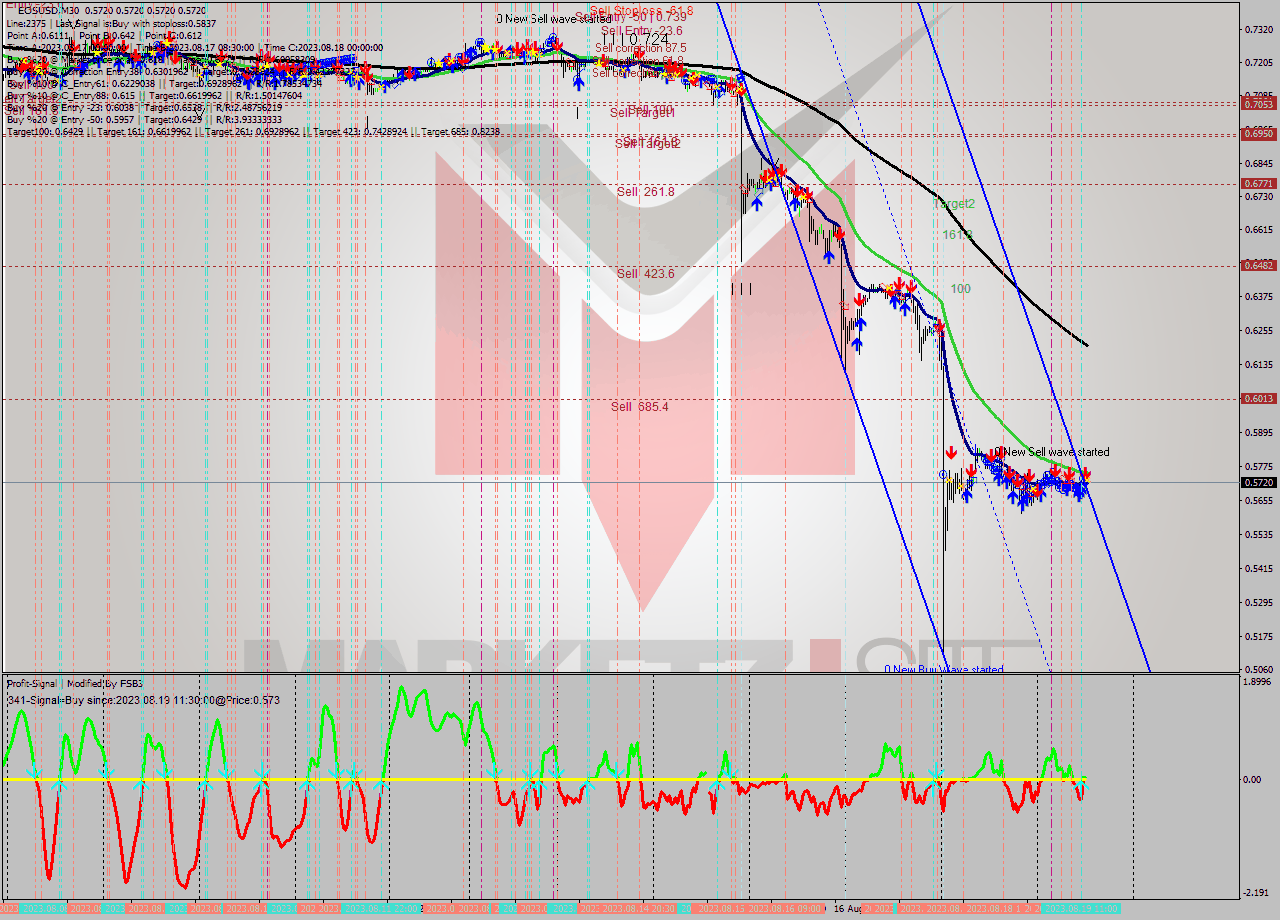Click the 0.7320 price axis value
Viewport: 1280px width, 920px height.
(x=1258, y=29)
